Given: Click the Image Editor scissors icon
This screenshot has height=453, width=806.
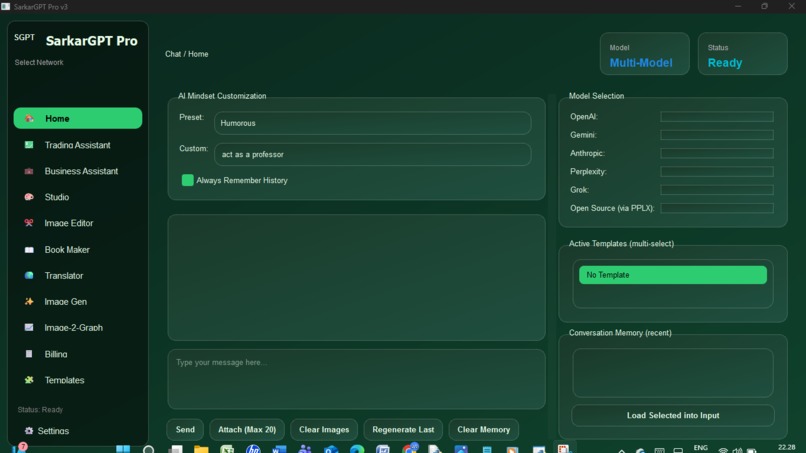Looking at the screenshot, I should (x=29, y=223).
